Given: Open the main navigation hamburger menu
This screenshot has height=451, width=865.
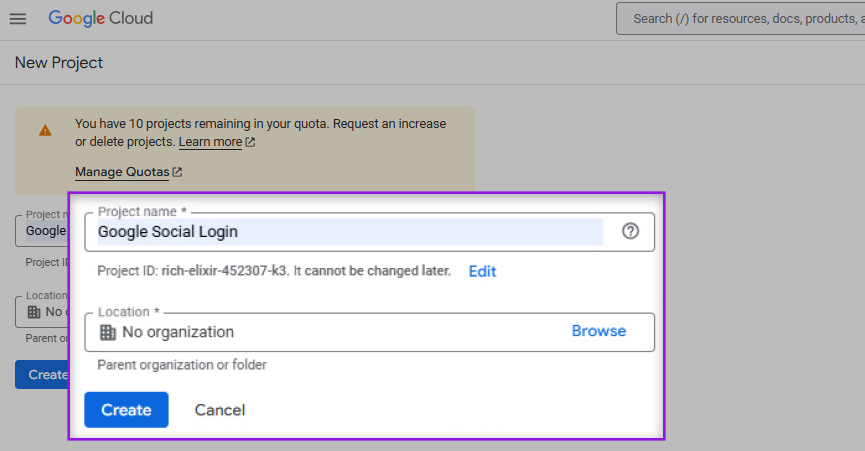Looking at the screenshot, I should coord(17,19).
